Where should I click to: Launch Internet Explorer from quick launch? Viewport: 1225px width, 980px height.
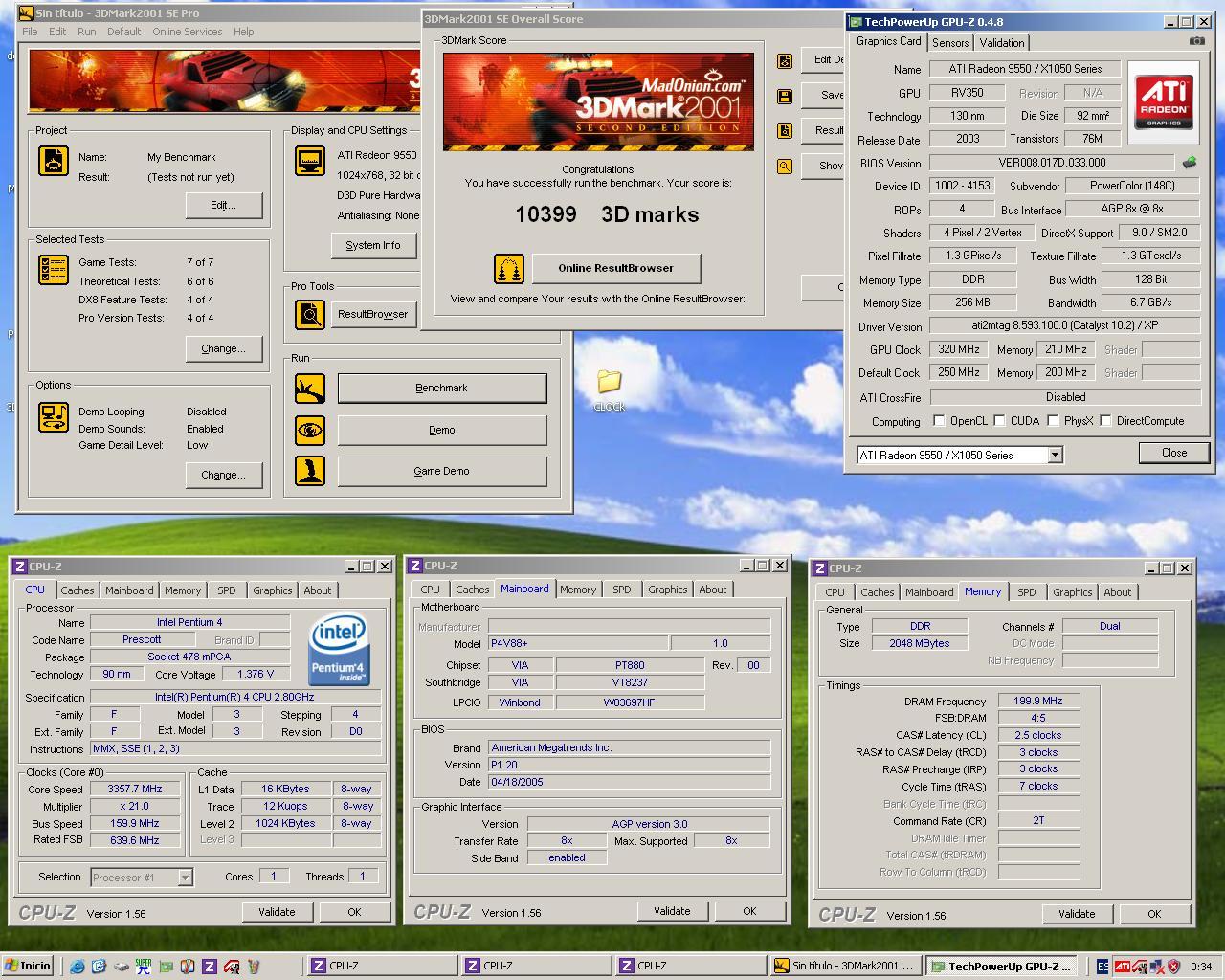click(78, 967)
